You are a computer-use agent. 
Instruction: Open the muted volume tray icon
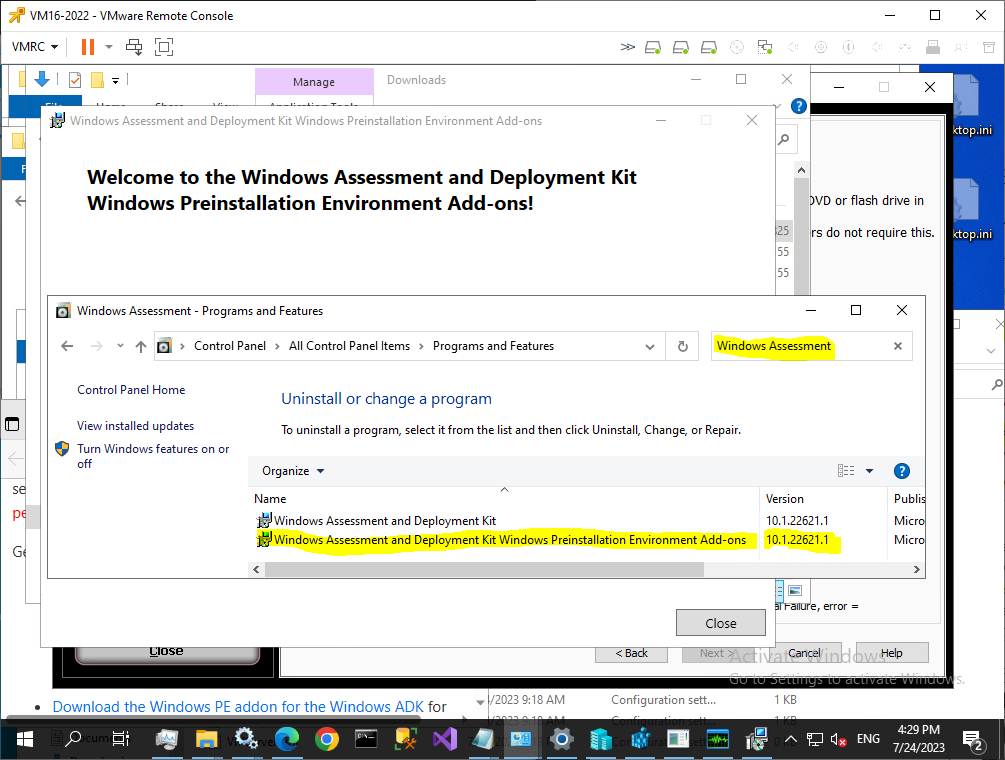[838, 739]
